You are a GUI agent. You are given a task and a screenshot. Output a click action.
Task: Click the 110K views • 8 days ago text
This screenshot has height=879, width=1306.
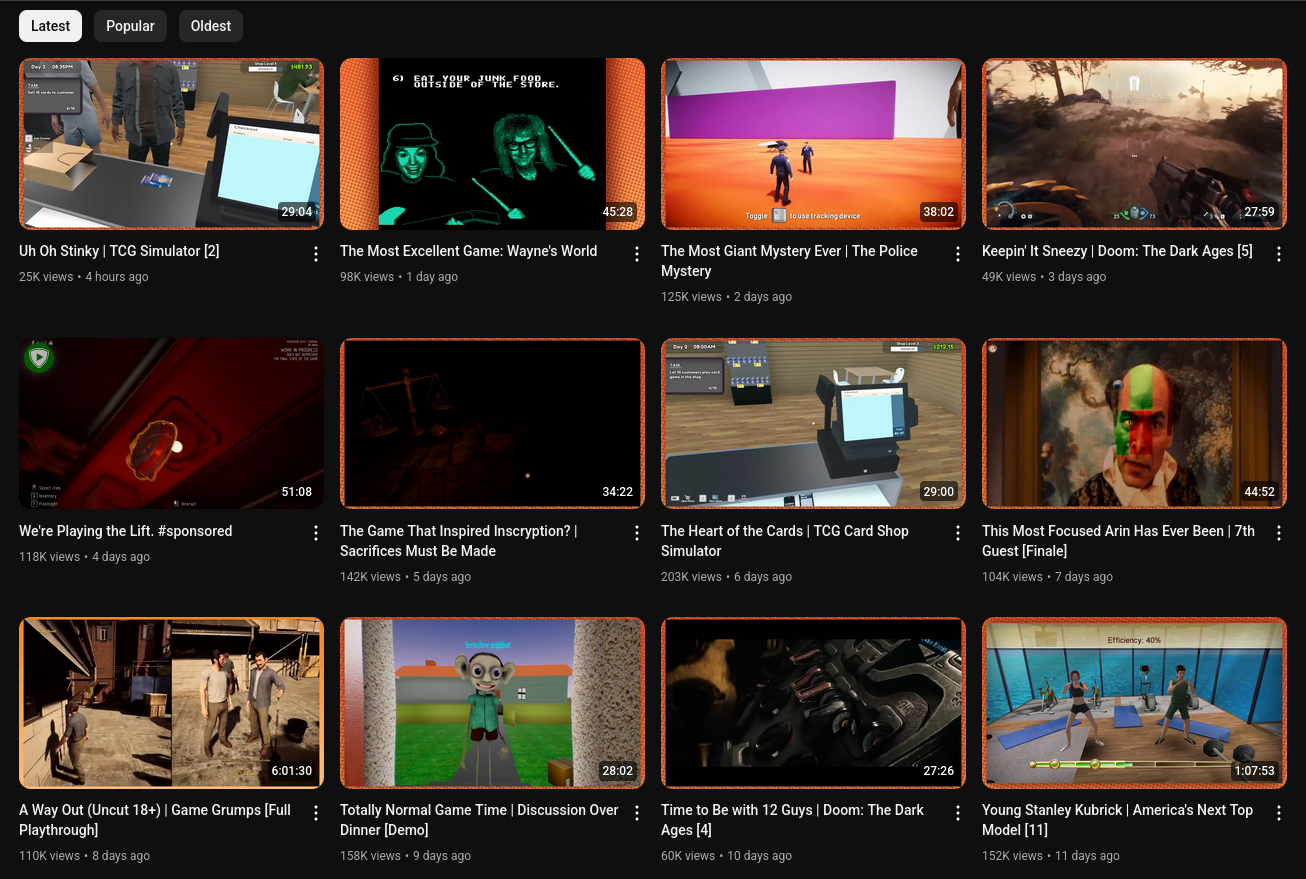pyautogui.click(x=85, y=855)
